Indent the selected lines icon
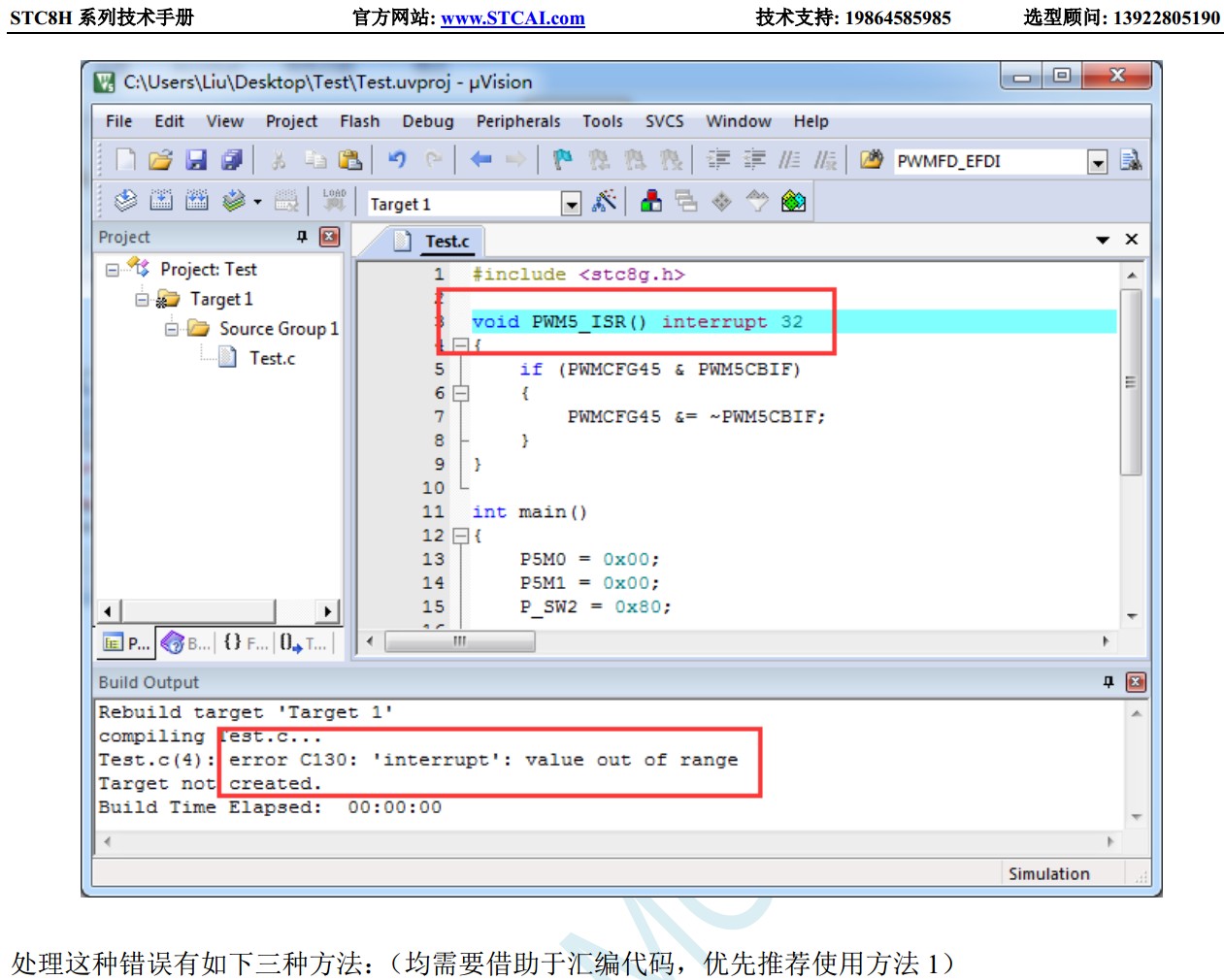 point(718,160)
